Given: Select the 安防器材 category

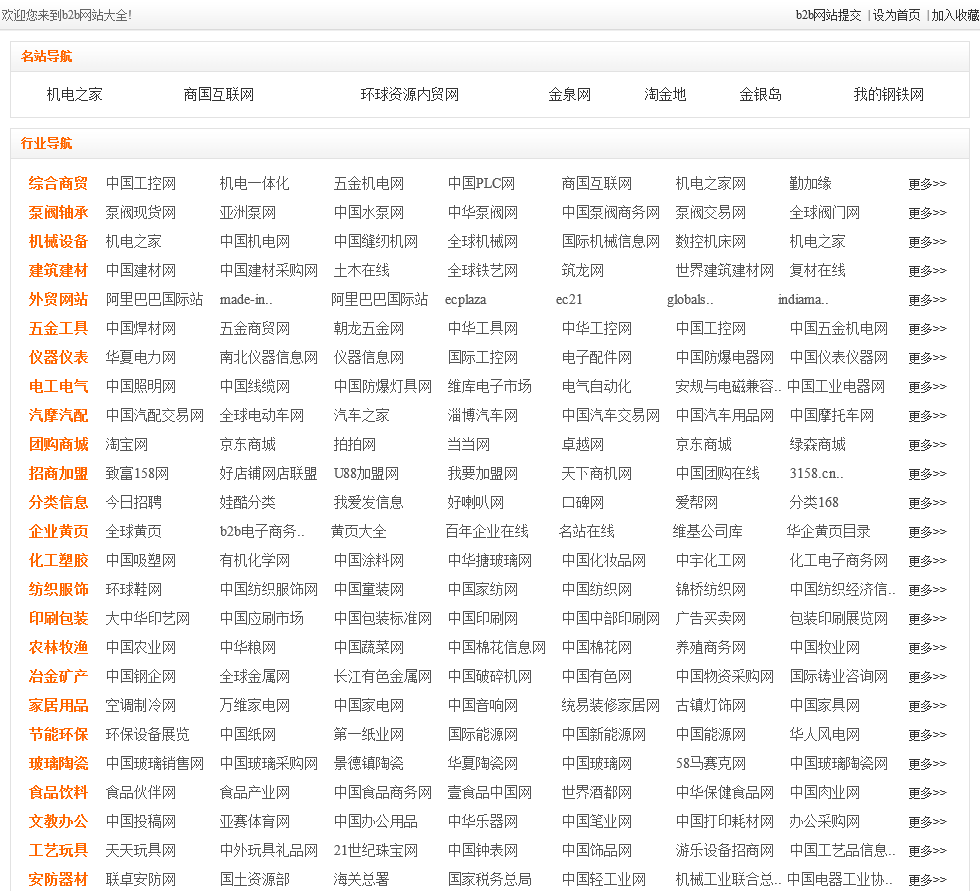Looking at the screenshot, I should coord(58,879).
